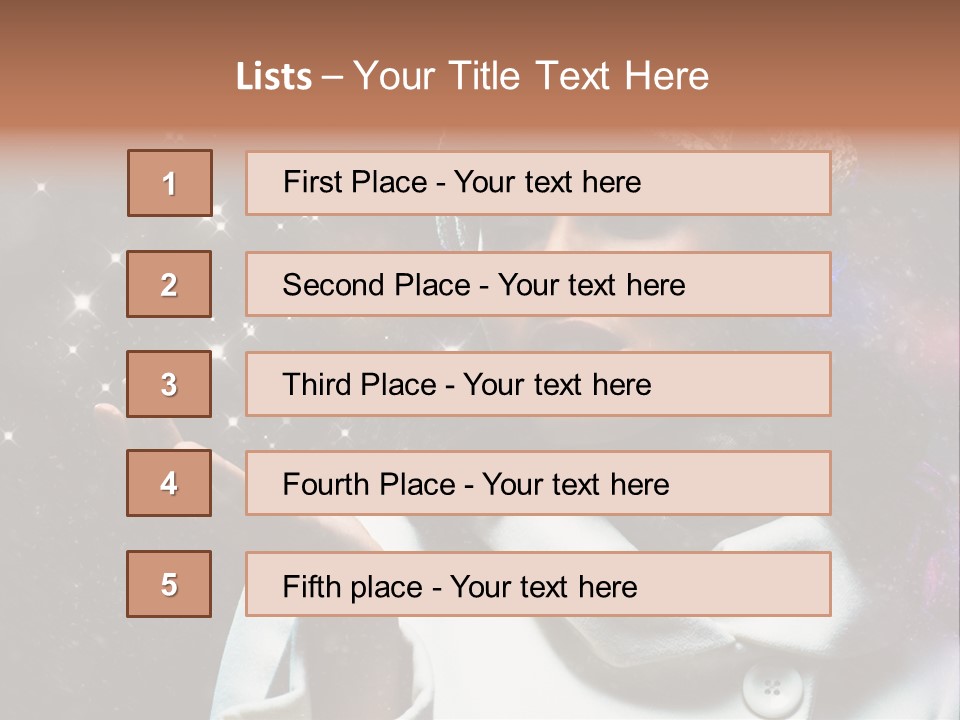This screenshot has height=720, width=960.
Task: Click the large bright star sparkle on left
Action: click(x=83, y=302)
